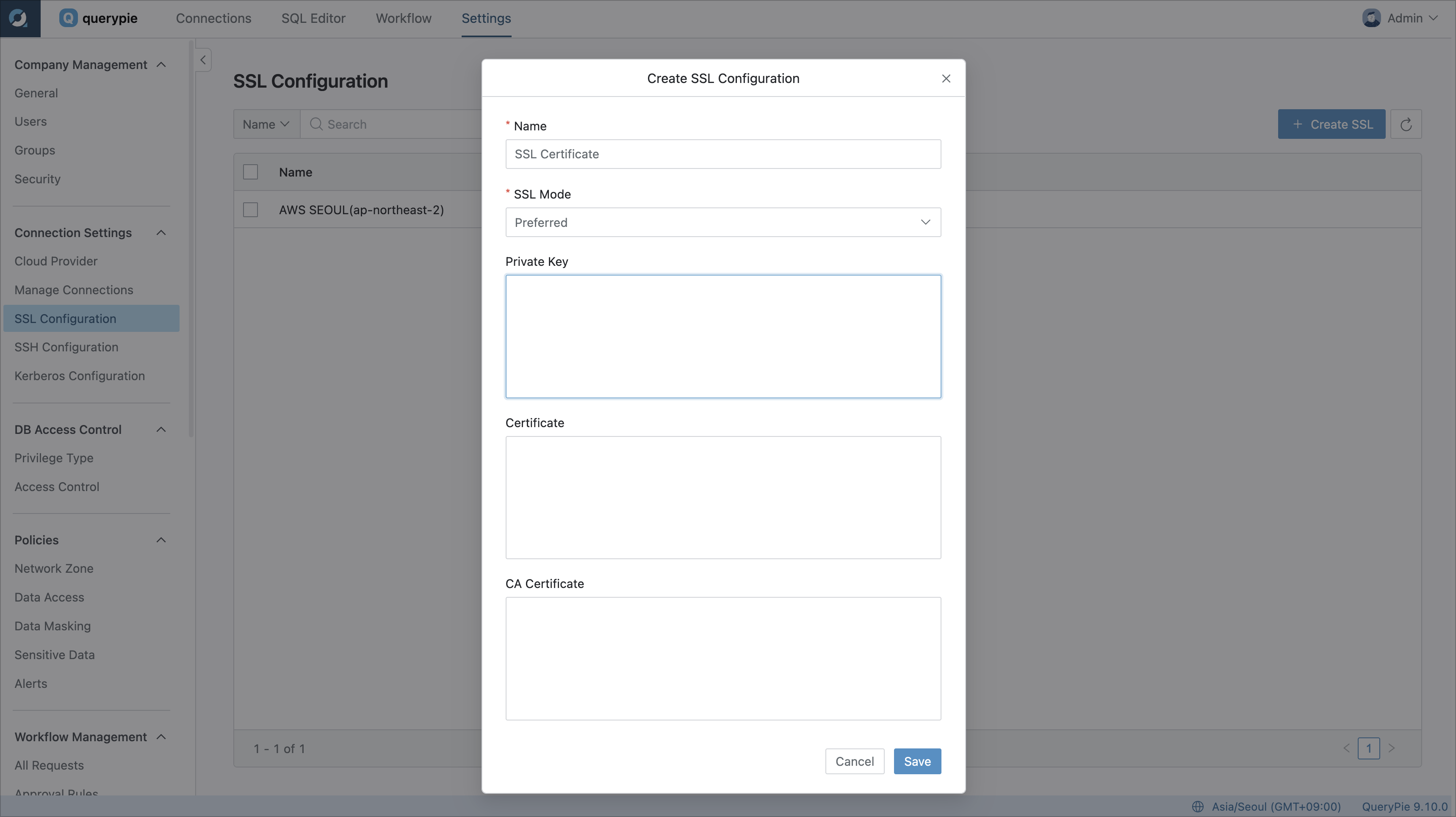Click the AWS SEOUL(ap-northeast-2) row name
This screenshot has height=817, width=1456.
[x=361, y=210]
